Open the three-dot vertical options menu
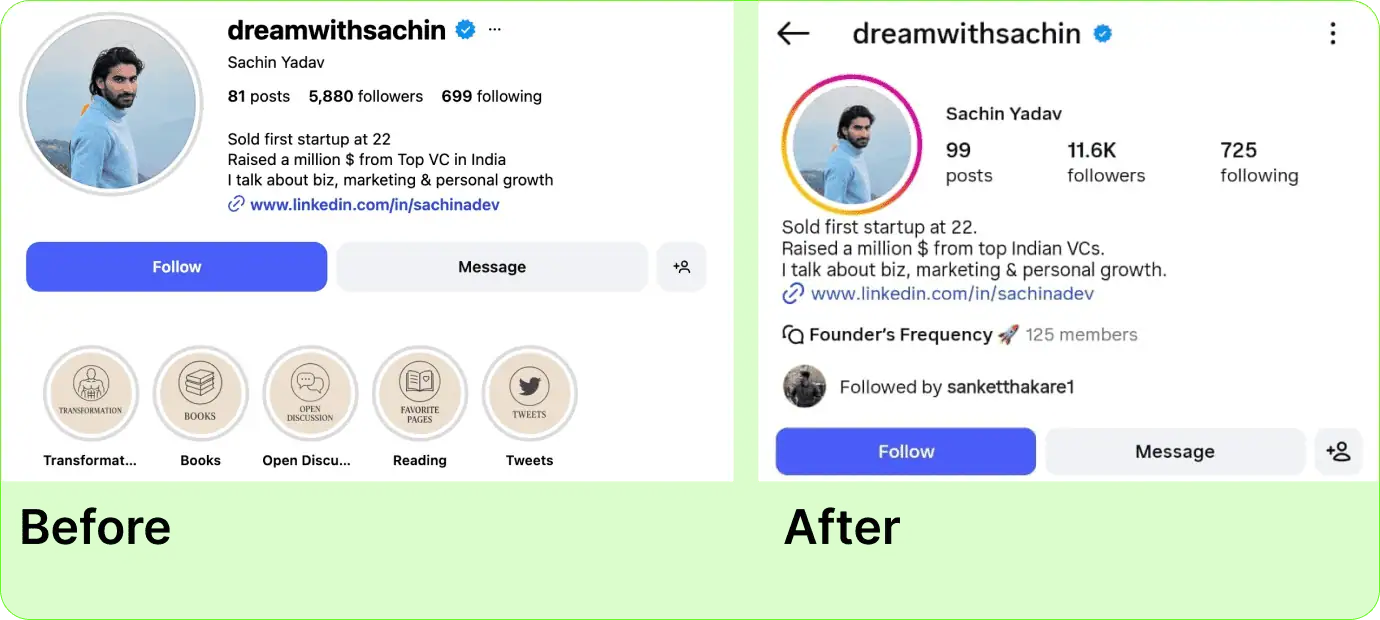 pyautogui.click(x=1332, y=34)
